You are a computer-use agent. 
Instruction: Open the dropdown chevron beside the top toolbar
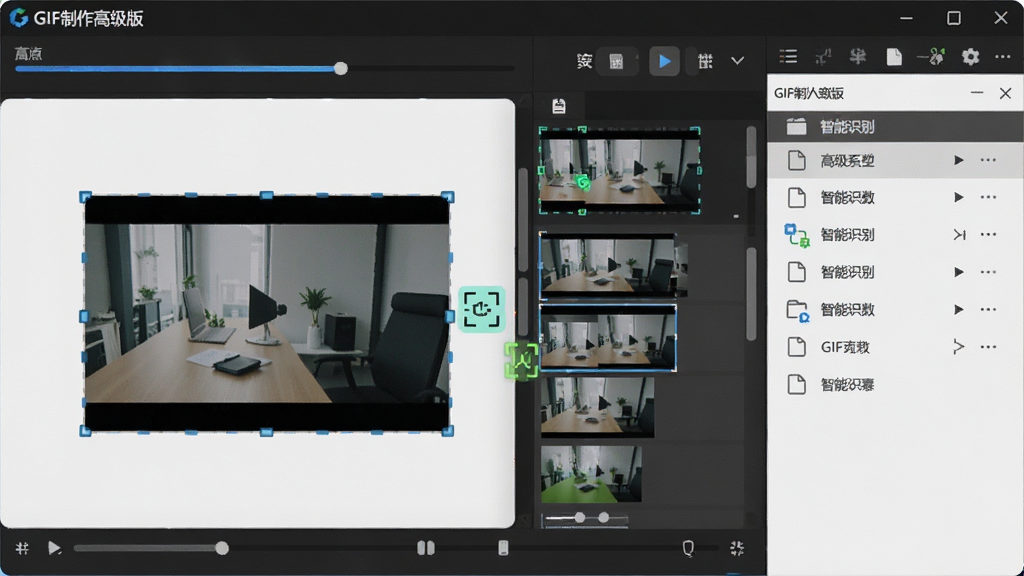(737, 61)
